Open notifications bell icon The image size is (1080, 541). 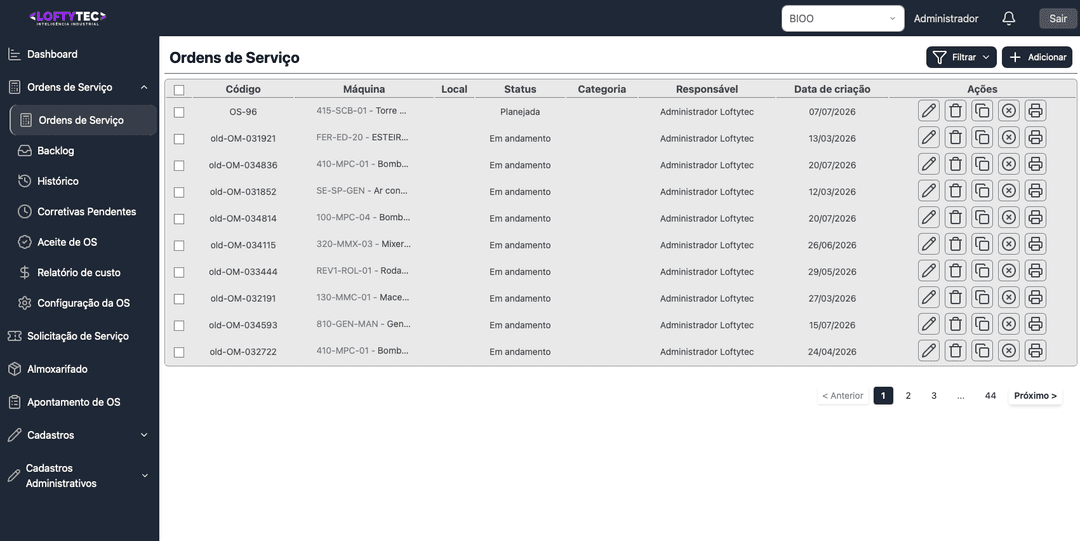click(1008, 19)
